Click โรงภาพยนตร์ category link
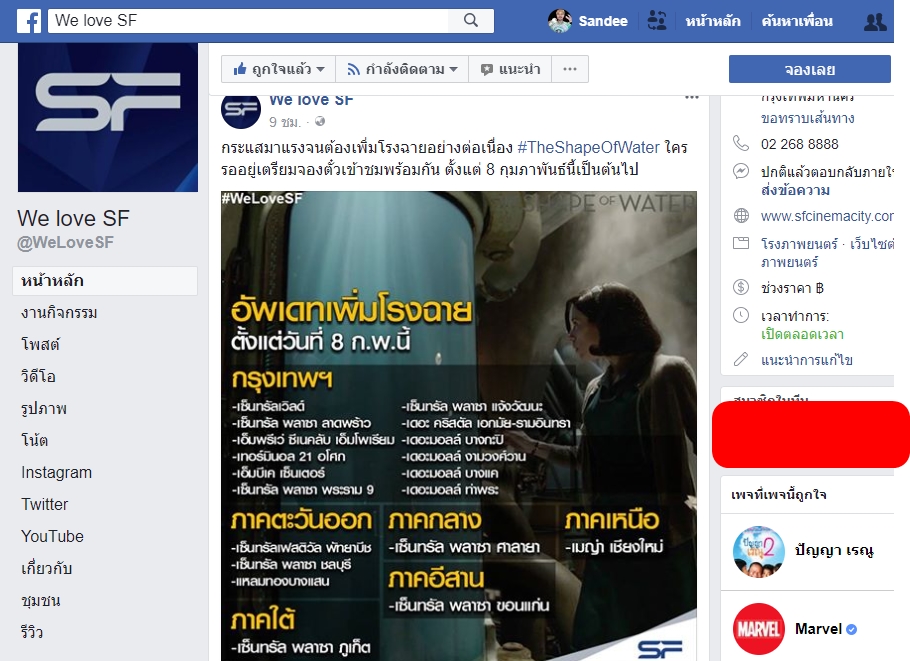The height and width of the screenshot is (661, 910). click(799, 244)
